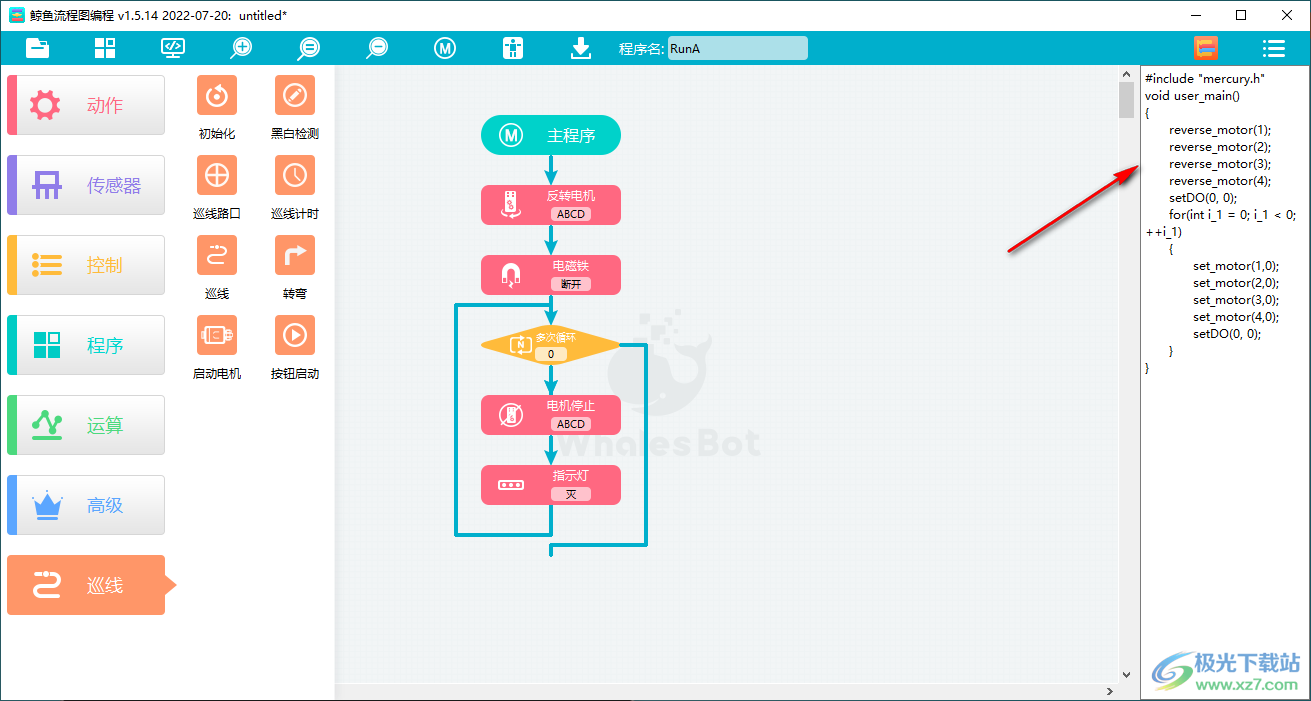Open the hamburger list menu
This screenshot has width=1311, height=701.
click(x=1273, y=48)
